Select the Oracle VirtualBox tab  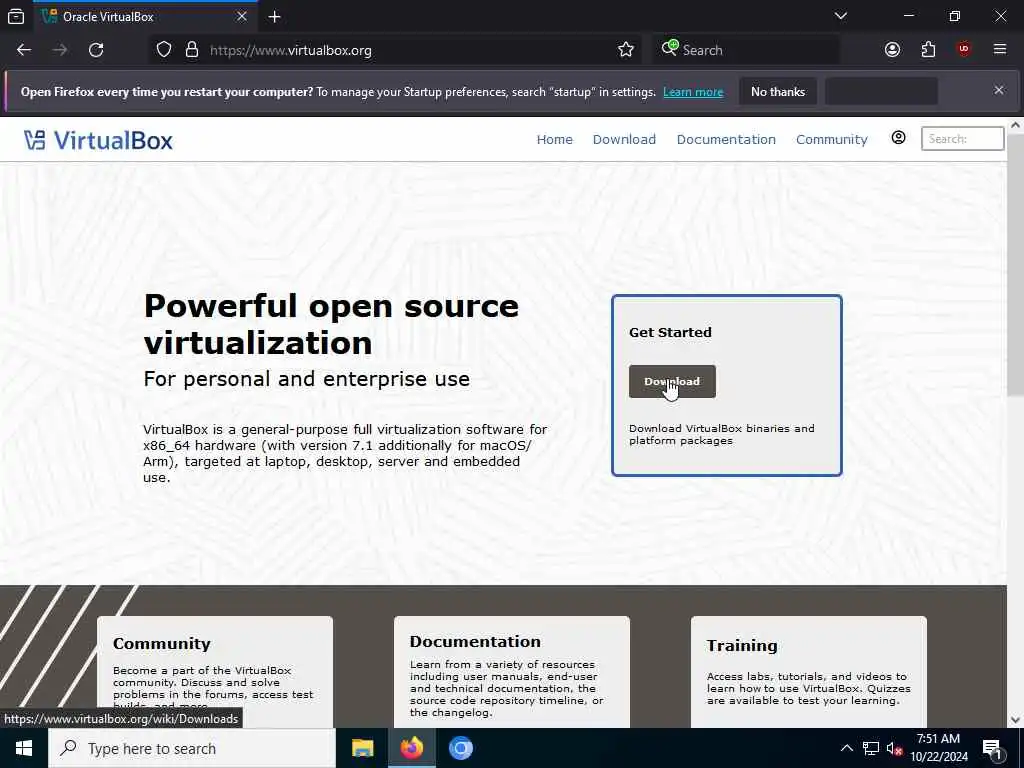pos(145,16)
